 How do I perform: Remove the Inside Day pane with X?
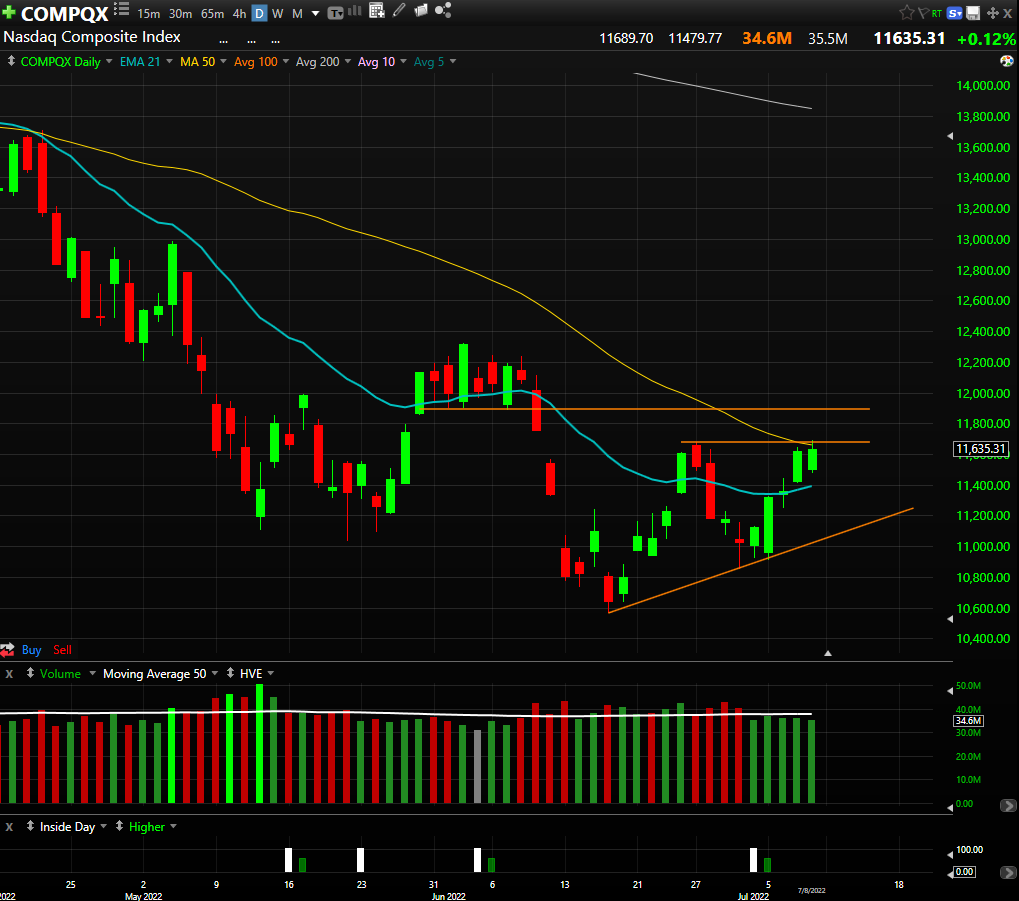coord(9,827)
